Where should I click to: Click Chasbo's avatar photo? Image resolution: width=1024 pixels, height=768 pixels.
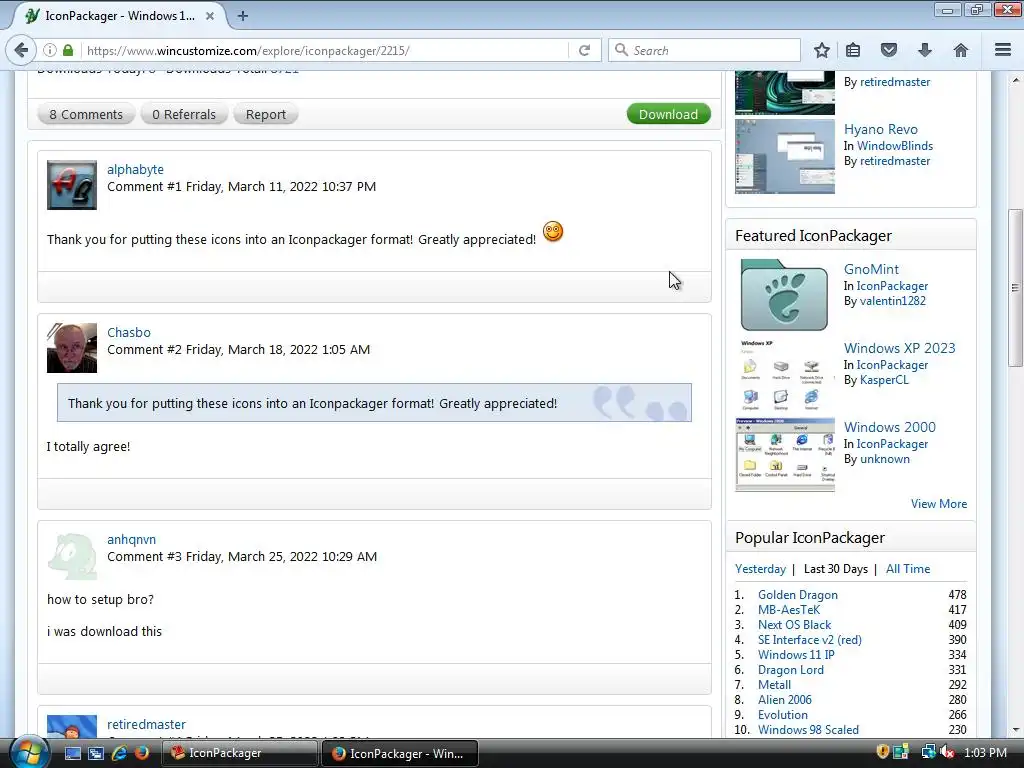tap(72, 348)
